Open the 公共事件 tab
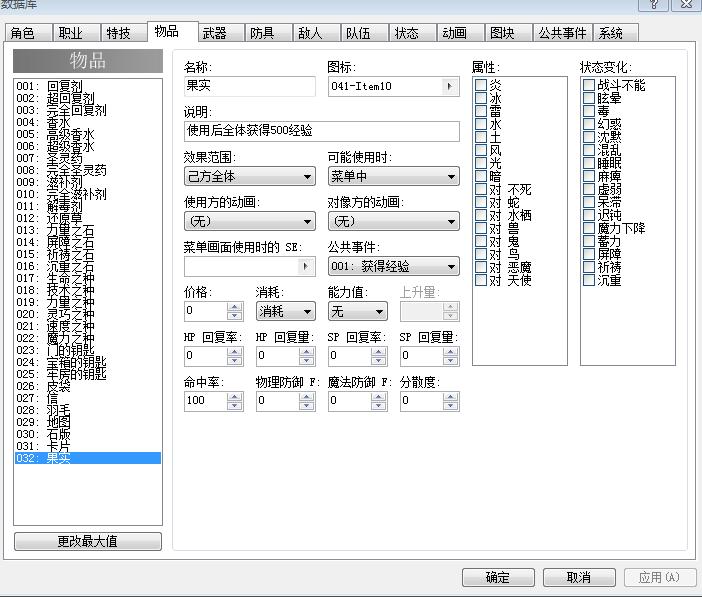Viewport: 702px width, 597px height. (562, 33)
